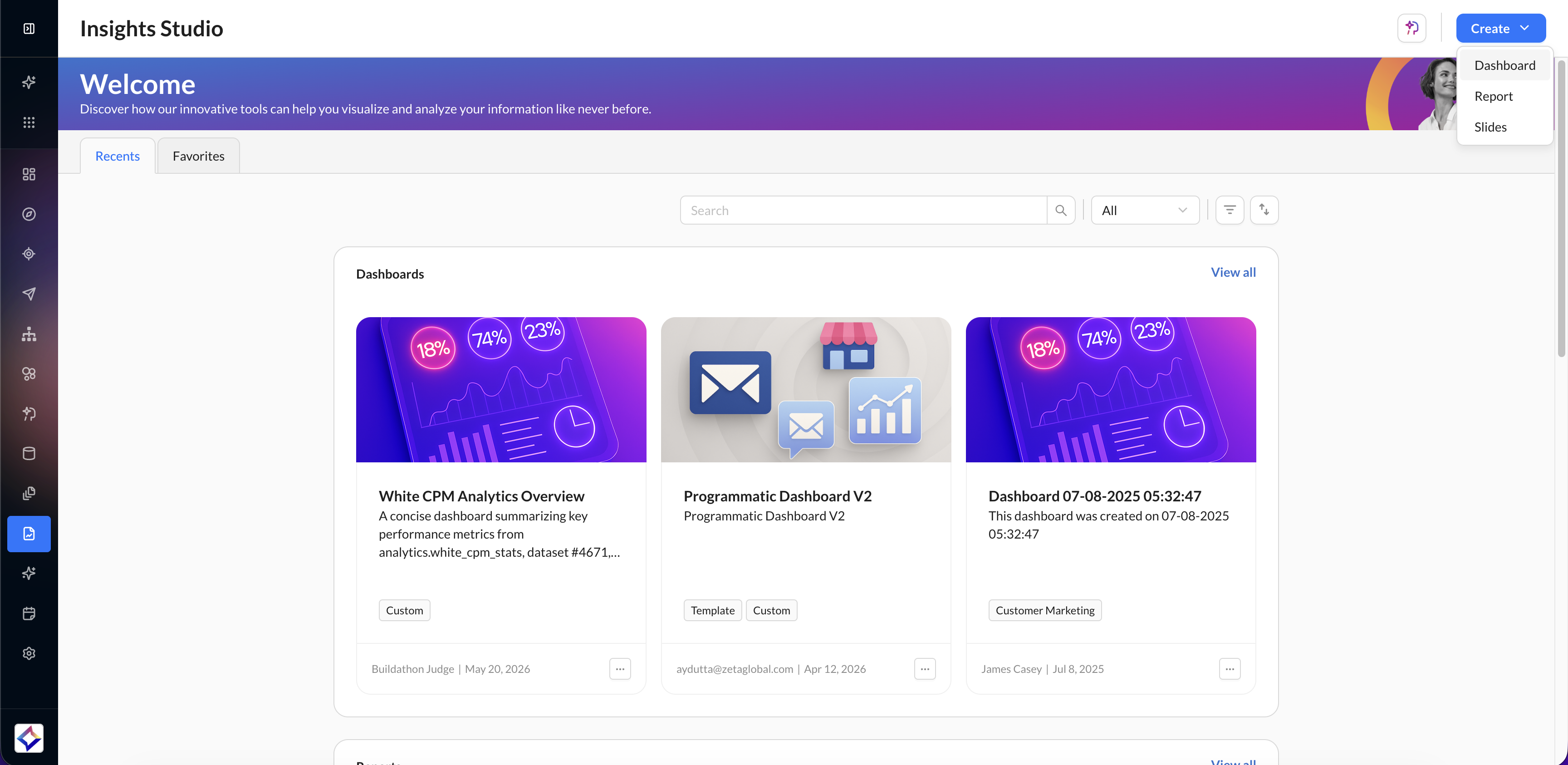This screenshot has width=1568, height=765.
Task: Open the White CPM Analytics Overview title
Action: [481, 496]
